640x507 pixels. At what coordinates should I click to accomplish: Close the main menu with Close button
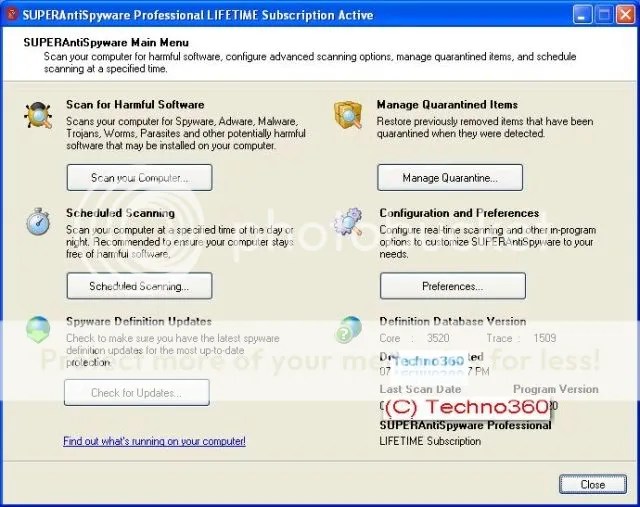(593, 485)
